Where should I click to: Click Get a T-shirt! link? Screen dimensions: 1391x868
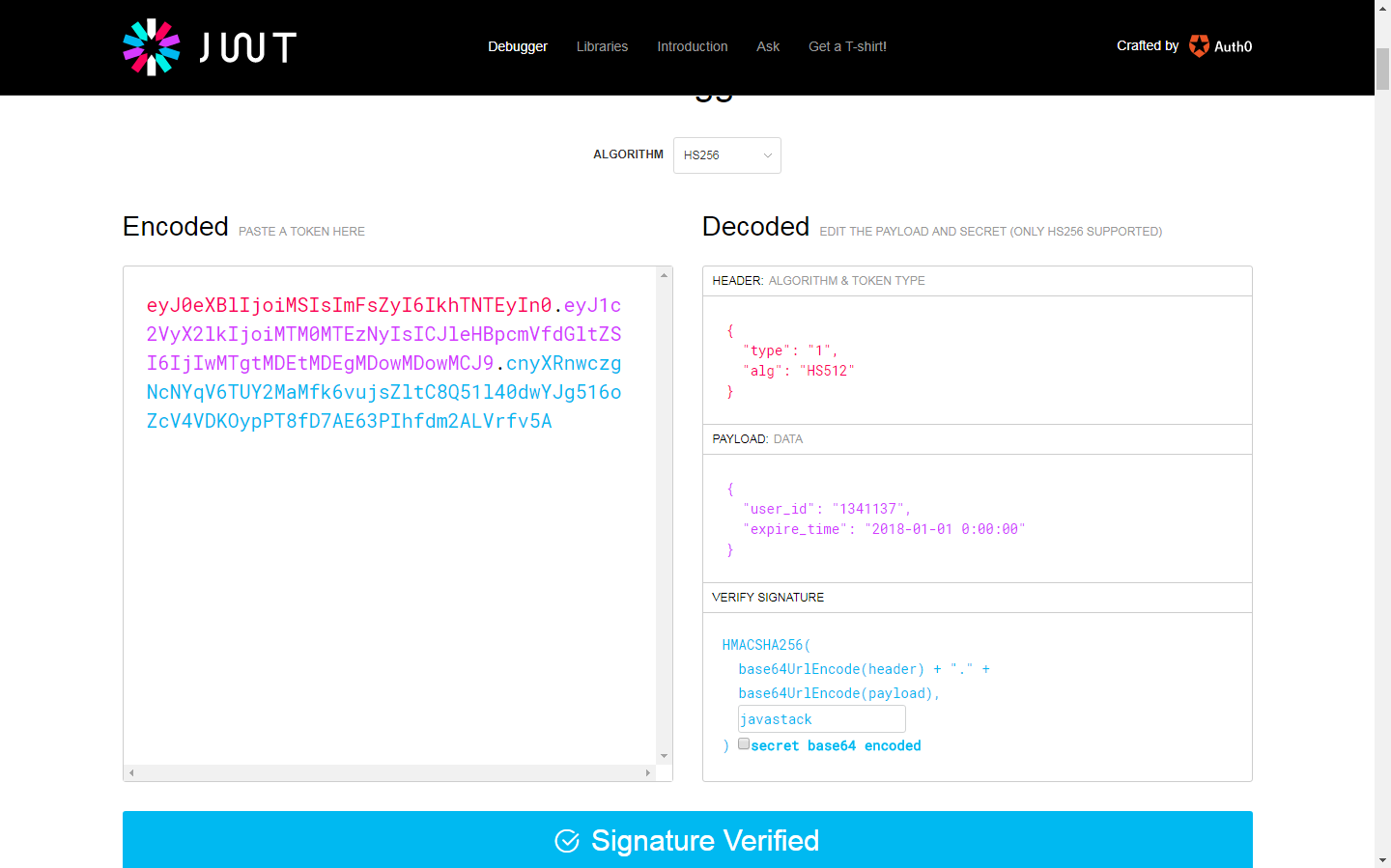click(847, 46)
